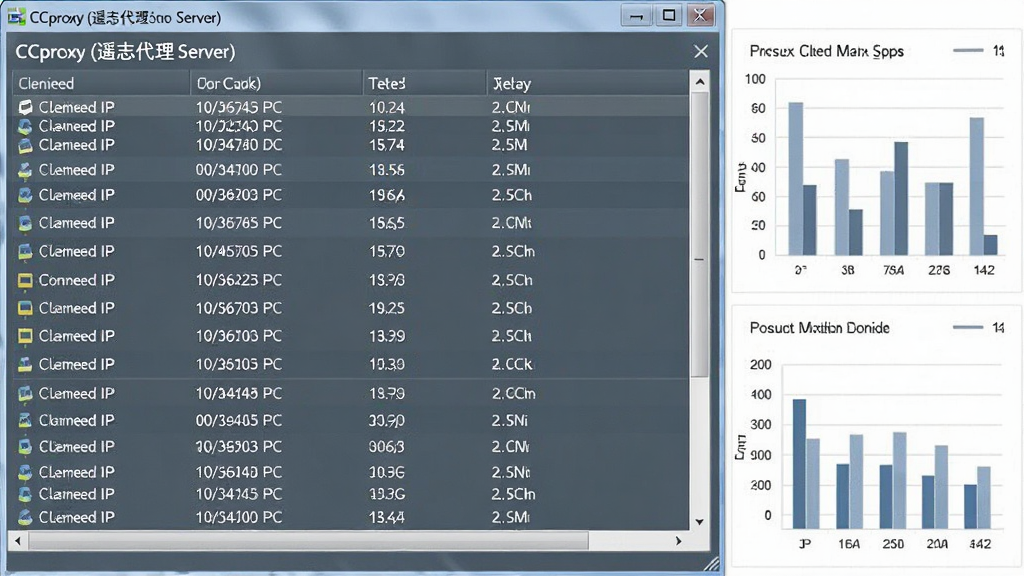Viewport: 1024px width, 576px height.
Task: Click the icon of the 10/34740 DC row
Action: pos(25,145)
